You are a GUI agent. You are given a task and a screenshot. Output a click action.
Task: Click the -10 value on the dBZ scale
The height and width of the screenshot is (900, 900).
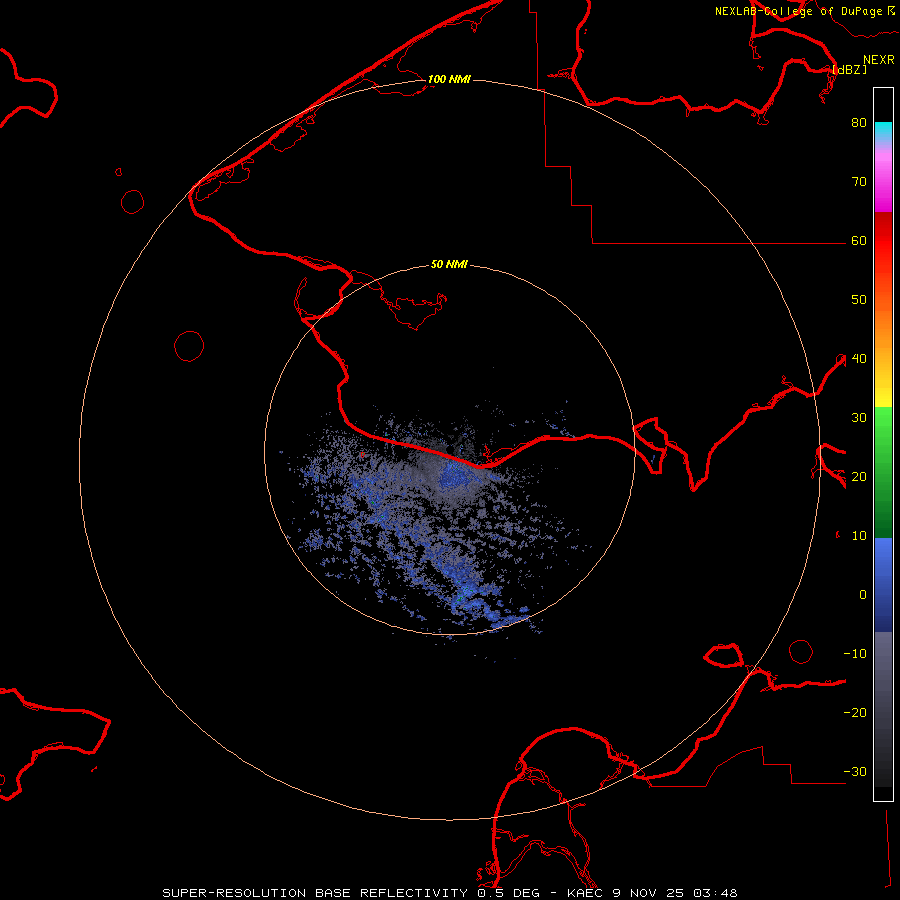click(x=855, y=653)
